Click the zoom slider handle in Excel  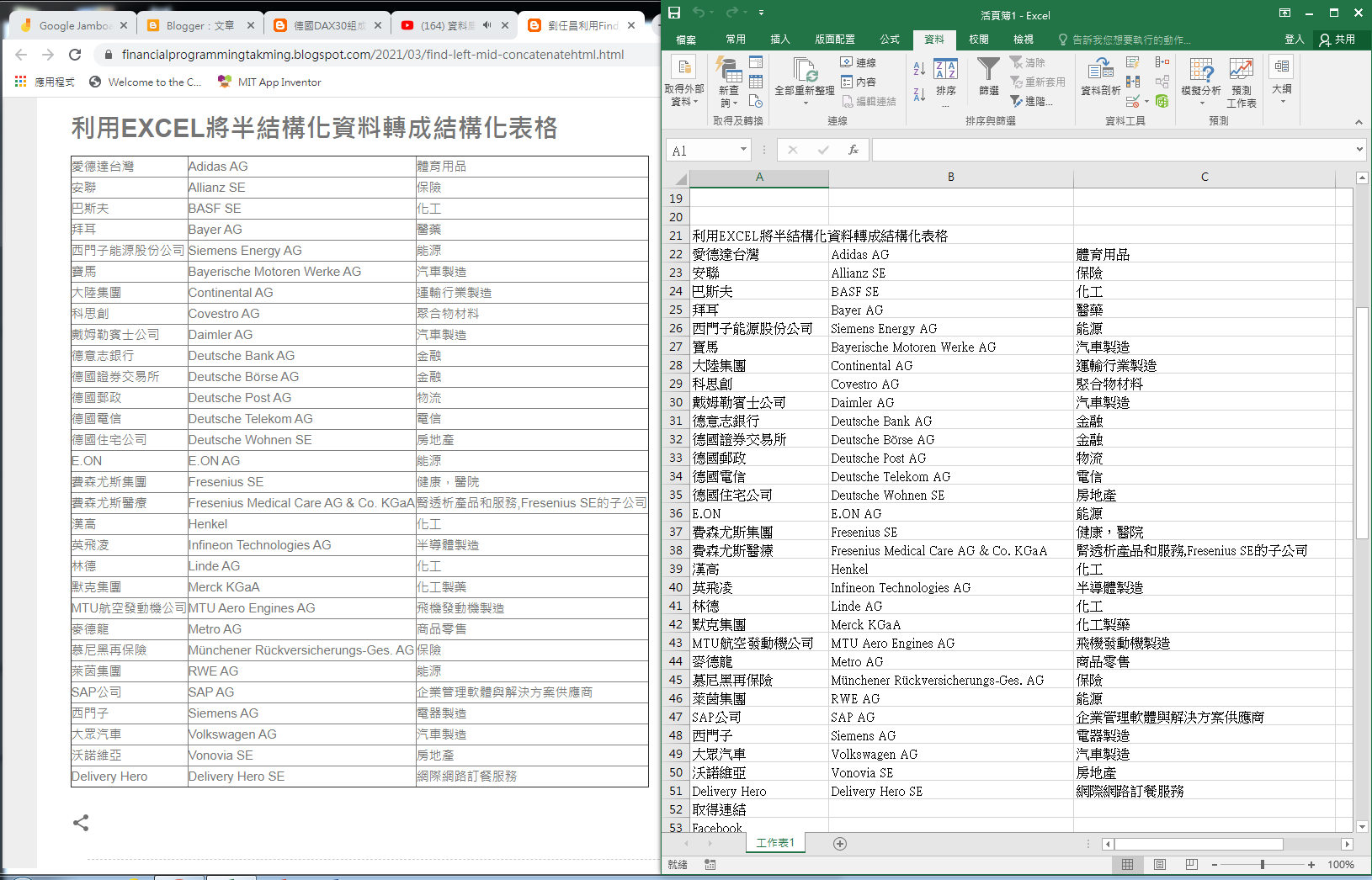[x=1263, y=865]
